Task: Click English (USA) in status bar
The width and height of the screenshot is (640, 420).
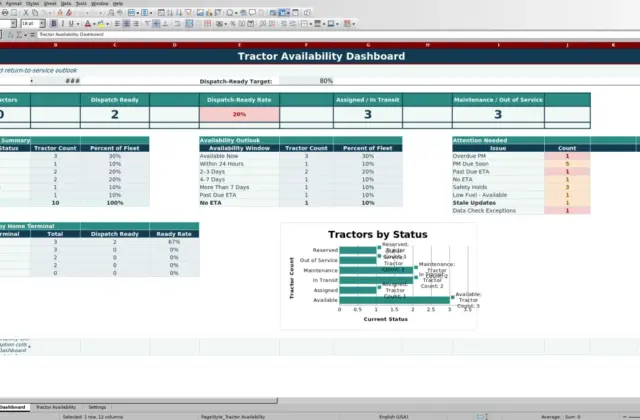Action: coord(393,417)
